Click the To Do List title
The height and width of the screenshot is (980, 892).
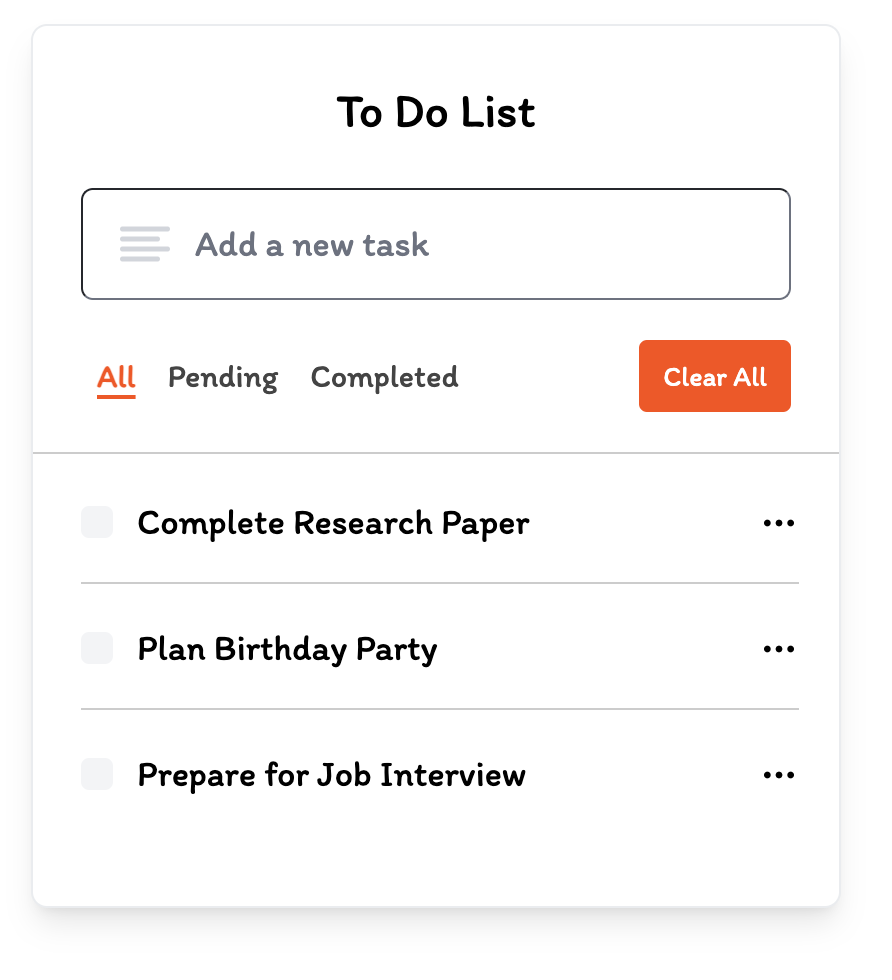coord(435,112)
